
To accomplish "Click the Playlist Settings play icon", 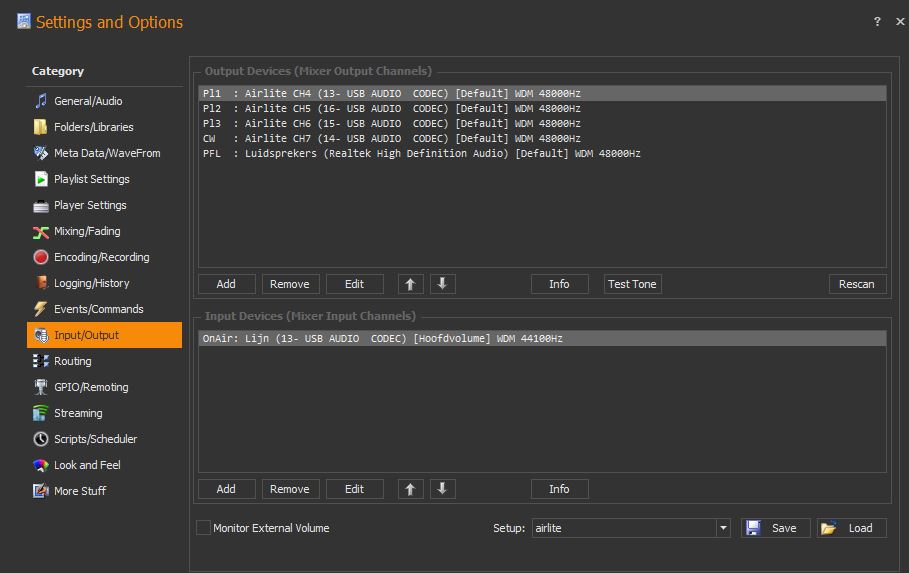I will tap(41, 179).
